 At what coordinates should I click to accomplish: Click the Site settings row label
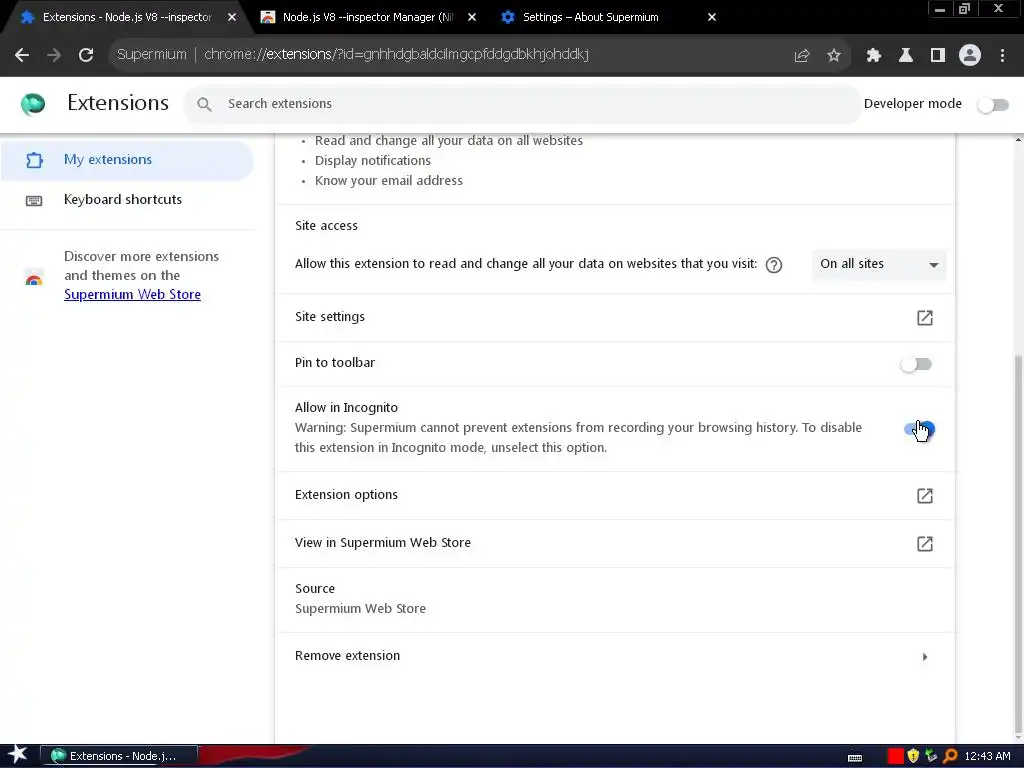point(330,317)
